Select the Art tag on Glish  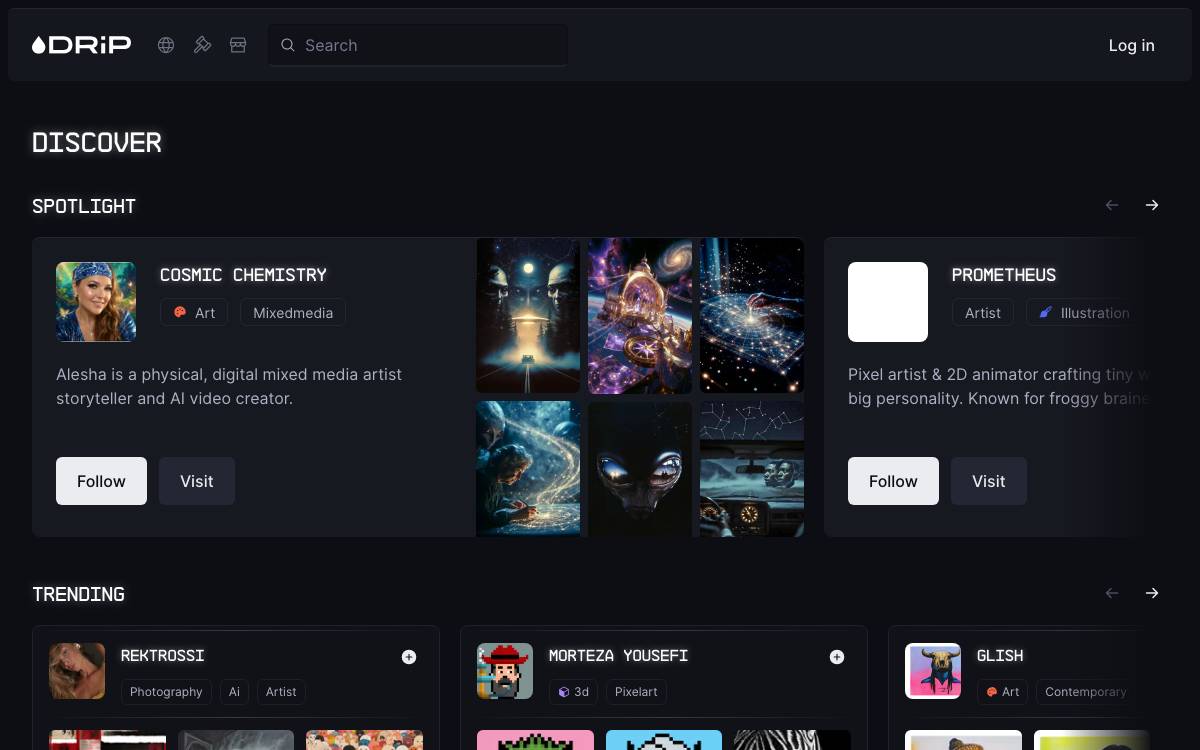click(1002, 691)
